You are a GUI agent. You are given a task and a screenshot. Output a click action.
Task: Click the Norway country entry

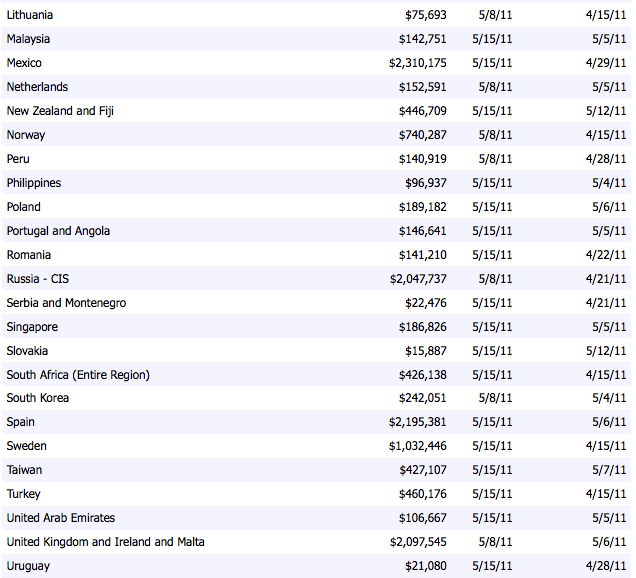pos(26,135)
